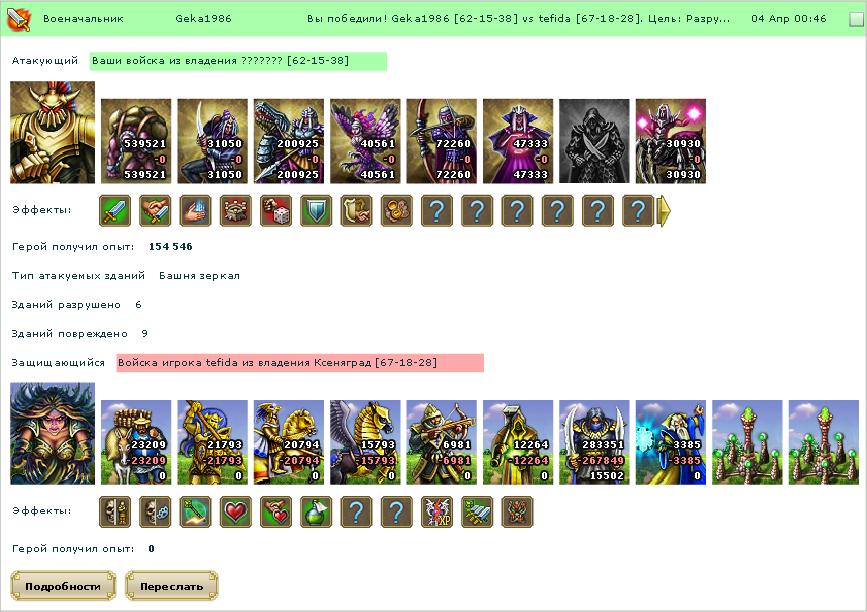Click the XP dragon effect icon

pos(437,511)
